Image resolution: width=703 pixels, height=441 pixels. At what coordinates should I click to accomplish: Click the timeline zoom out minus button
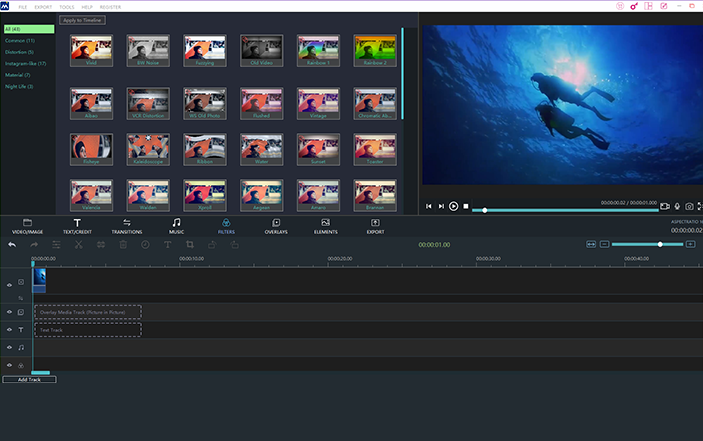[604, 244]
